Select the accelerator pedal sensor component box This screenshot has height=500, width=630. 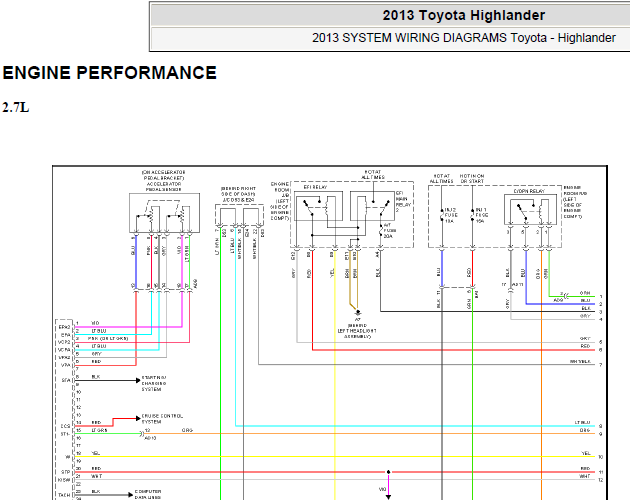164,213
